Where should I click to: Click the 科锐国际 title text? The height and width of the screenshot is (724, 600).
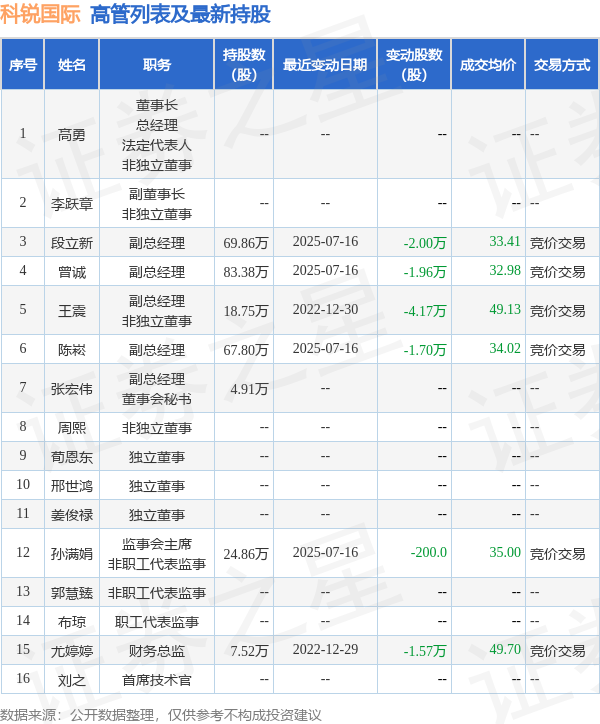[40, 14]
